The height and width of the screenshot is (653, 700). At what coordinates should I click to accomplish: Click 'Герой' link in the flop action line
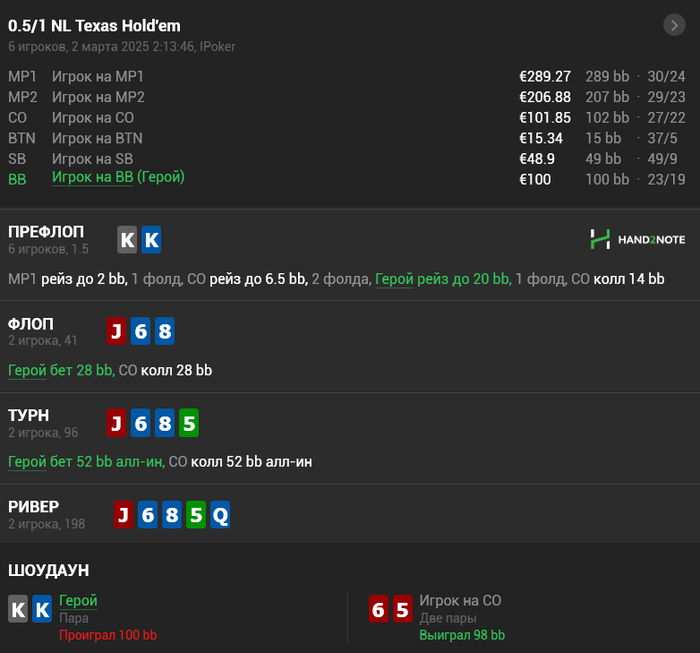pos(27,370)
